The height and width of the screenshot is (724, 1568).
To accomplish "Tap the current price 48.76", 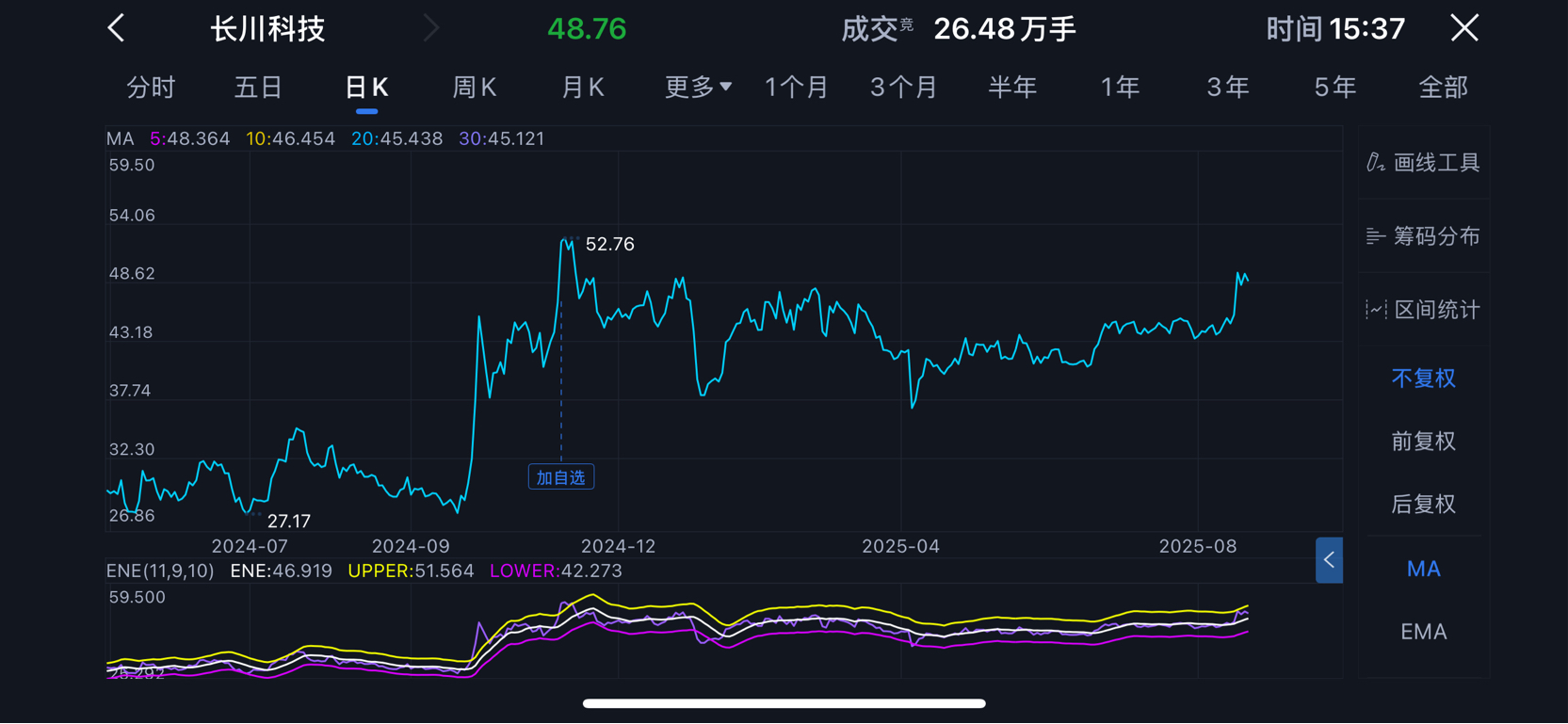I will (587, 28).
